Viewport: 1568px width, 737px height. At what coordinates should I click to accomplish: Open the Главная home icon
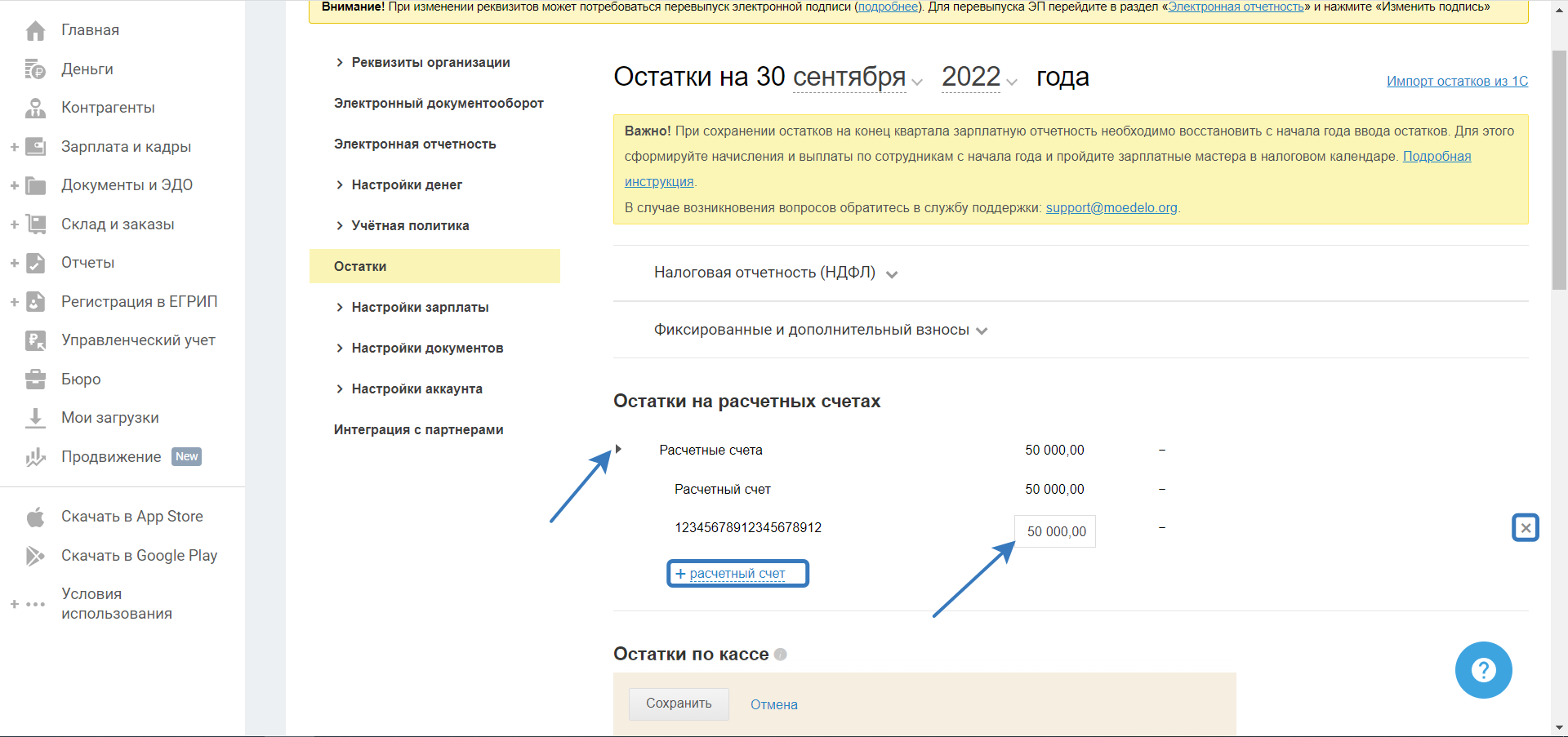[x=35, y=31]
